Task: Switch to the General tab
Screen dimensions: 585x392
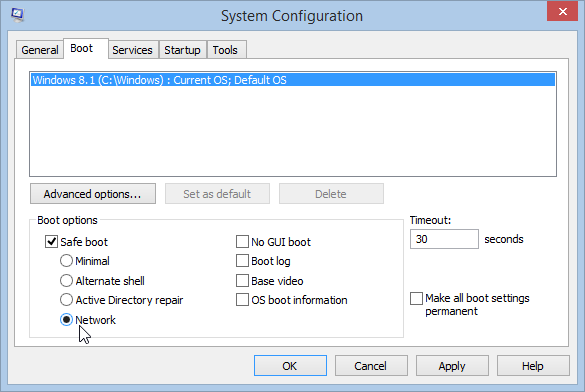Action: tap(40, 50)
